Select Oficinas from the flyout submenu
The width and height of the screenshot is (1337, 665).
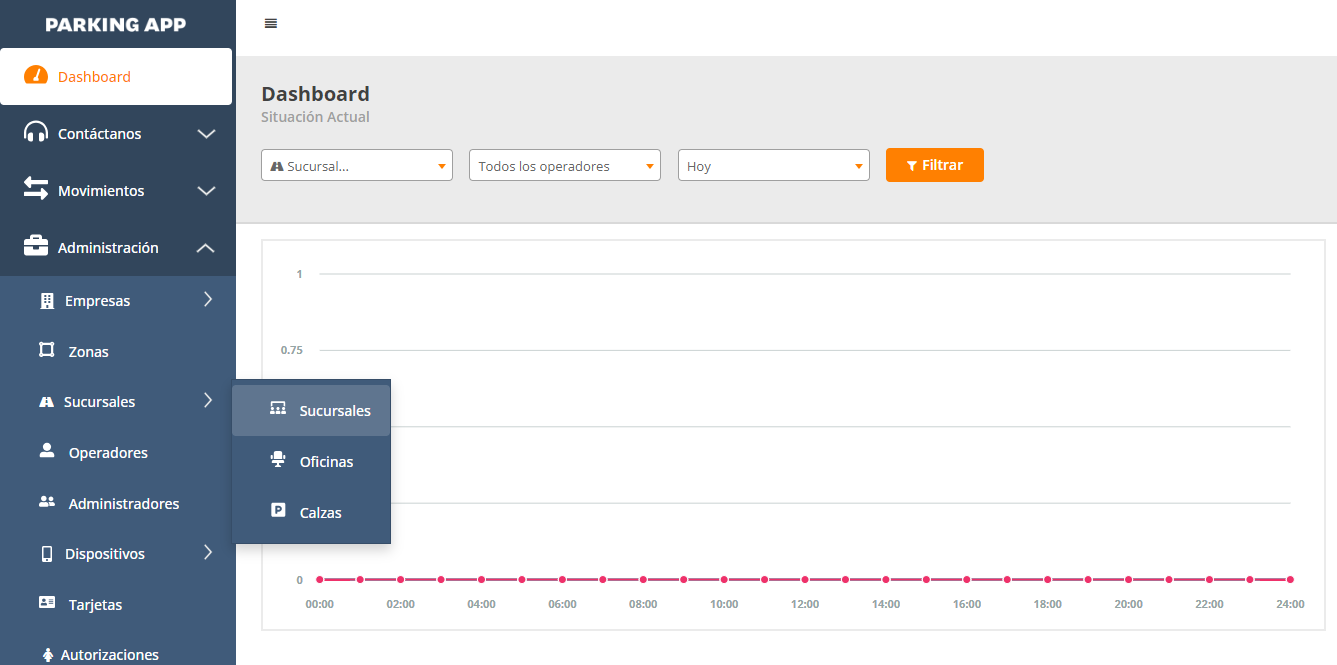coord(326,462)
